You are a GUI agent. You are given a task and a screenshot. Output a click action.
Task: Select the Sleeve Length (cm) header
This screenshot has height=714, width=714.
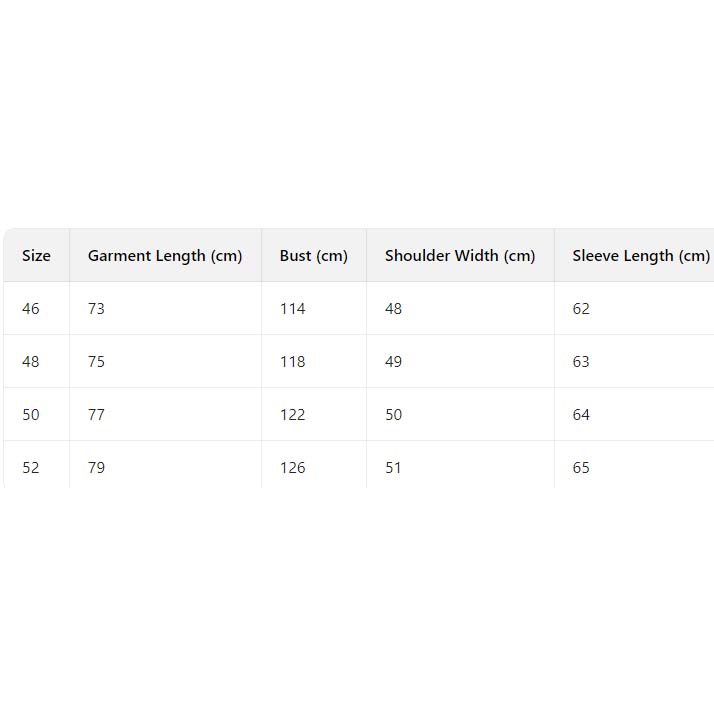pyautogui.click(x=640, y=256)
